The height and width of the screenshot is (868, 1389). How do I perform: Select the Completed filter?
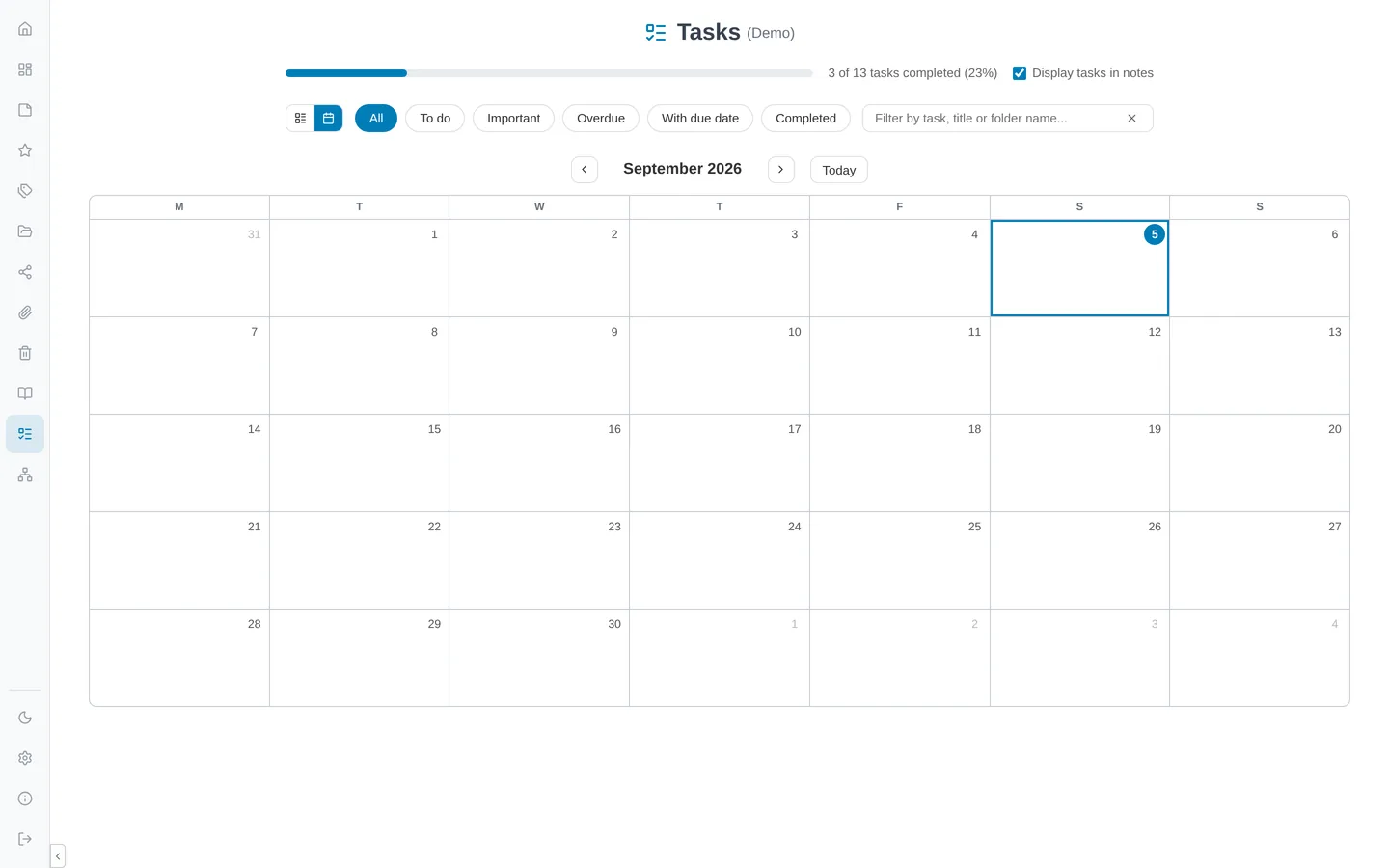click(805, 118)
